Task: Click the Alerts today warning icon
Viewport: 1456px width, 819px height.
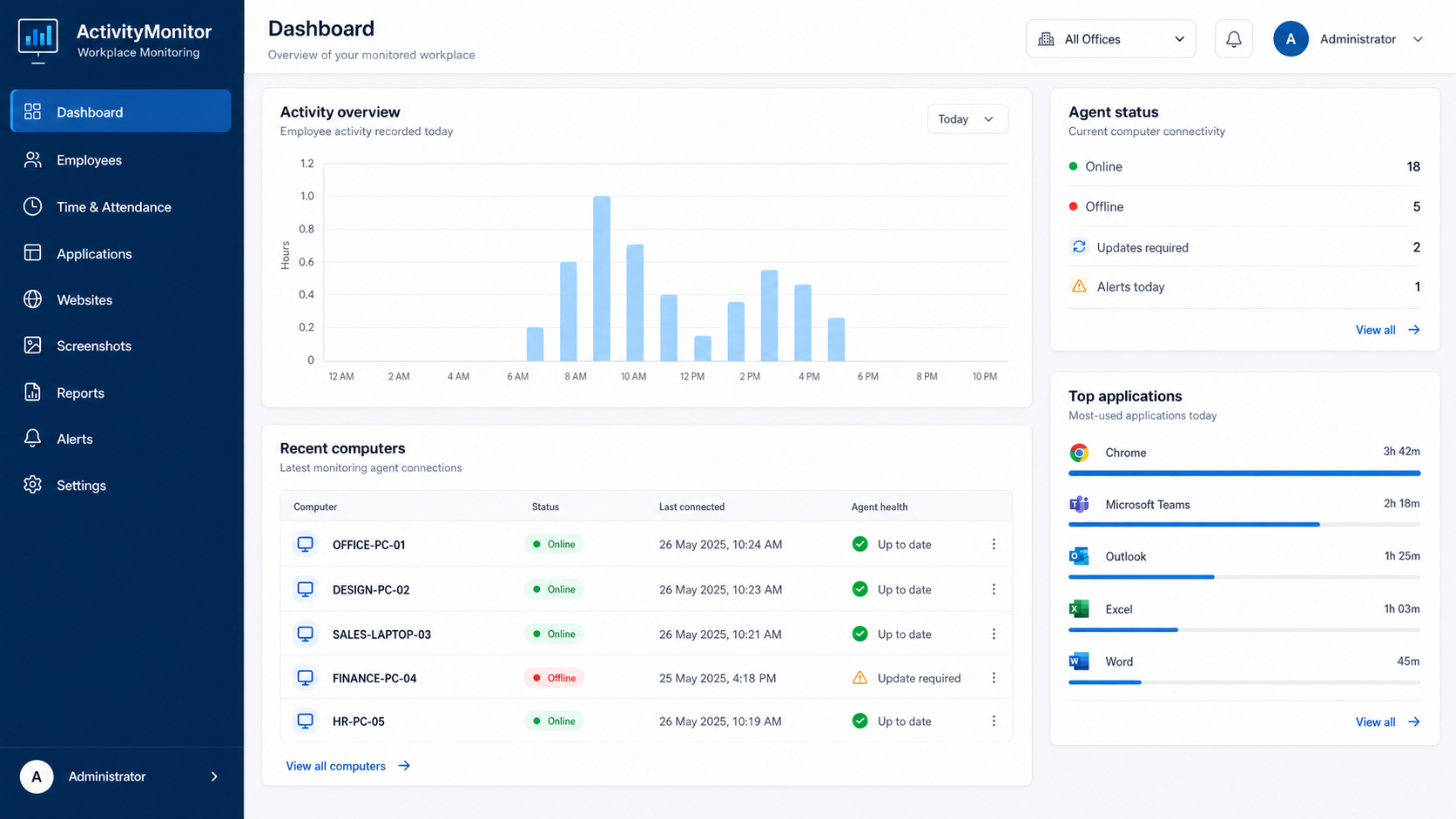Action: [1079, 286]
